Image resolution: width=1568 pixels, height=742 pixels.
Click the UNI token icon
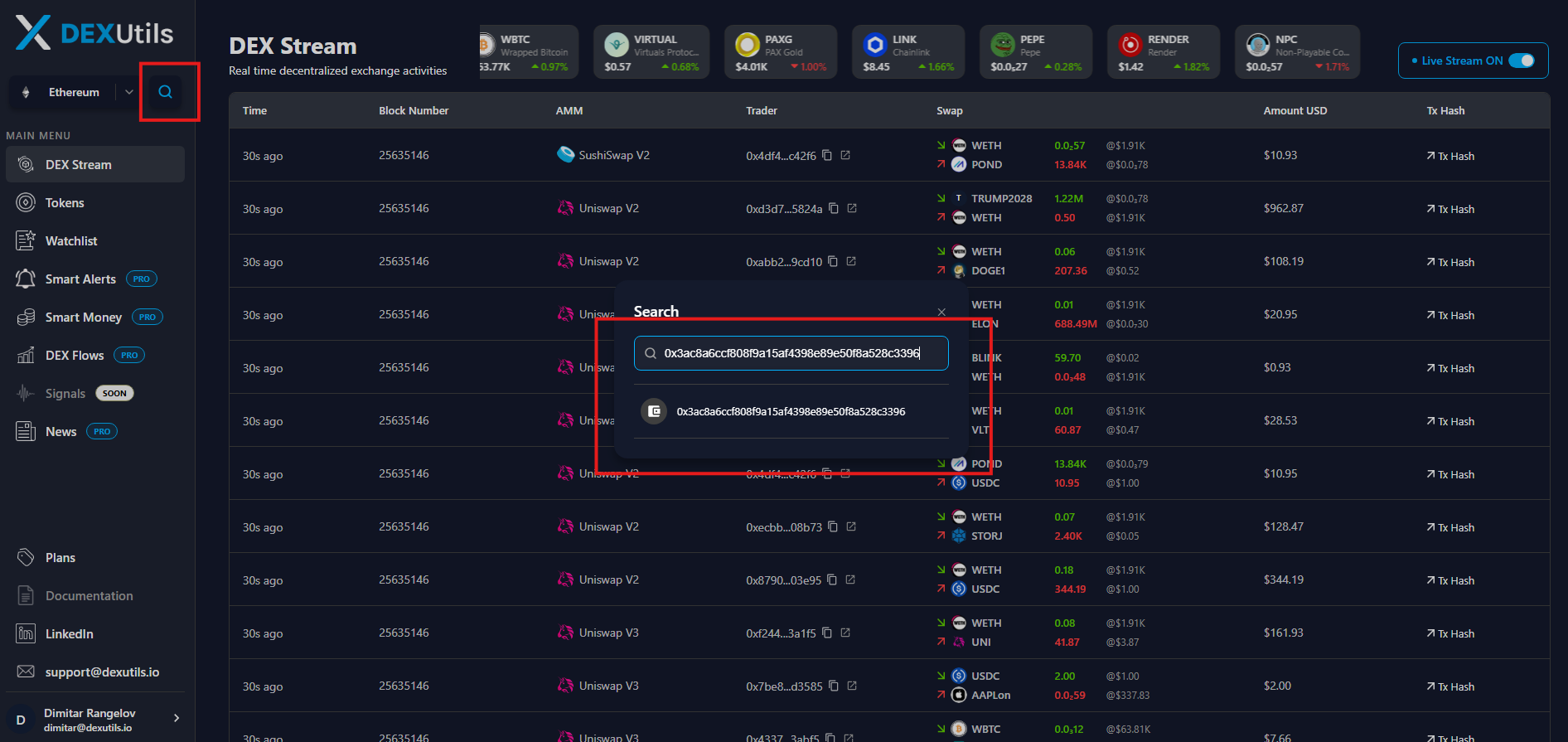959,643
